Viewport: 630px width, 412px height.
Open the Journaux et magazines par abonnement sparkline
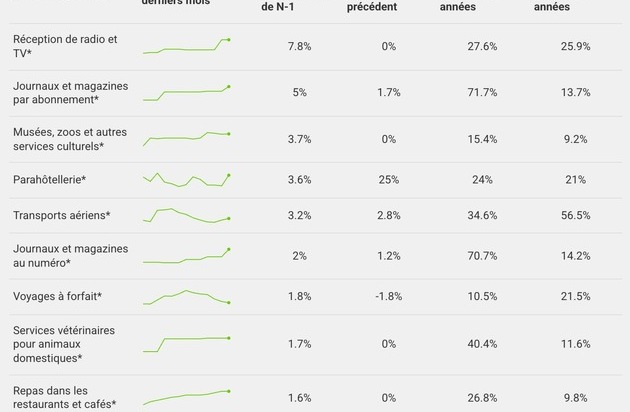coord(187,93)
